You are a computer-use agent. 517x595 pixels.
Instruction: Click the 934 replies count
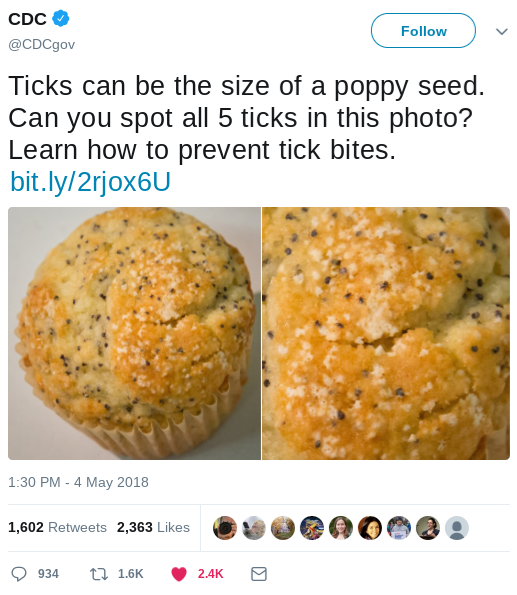[48, 574]
